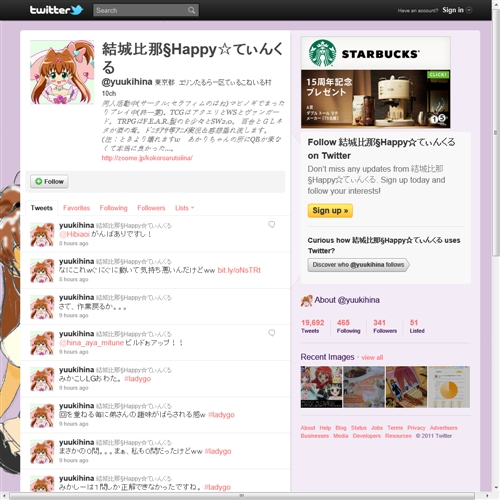The height and width of the screenshot is (500, 500).
Task: Click the Starbucks logo banner
Action: tap(376, 53)
